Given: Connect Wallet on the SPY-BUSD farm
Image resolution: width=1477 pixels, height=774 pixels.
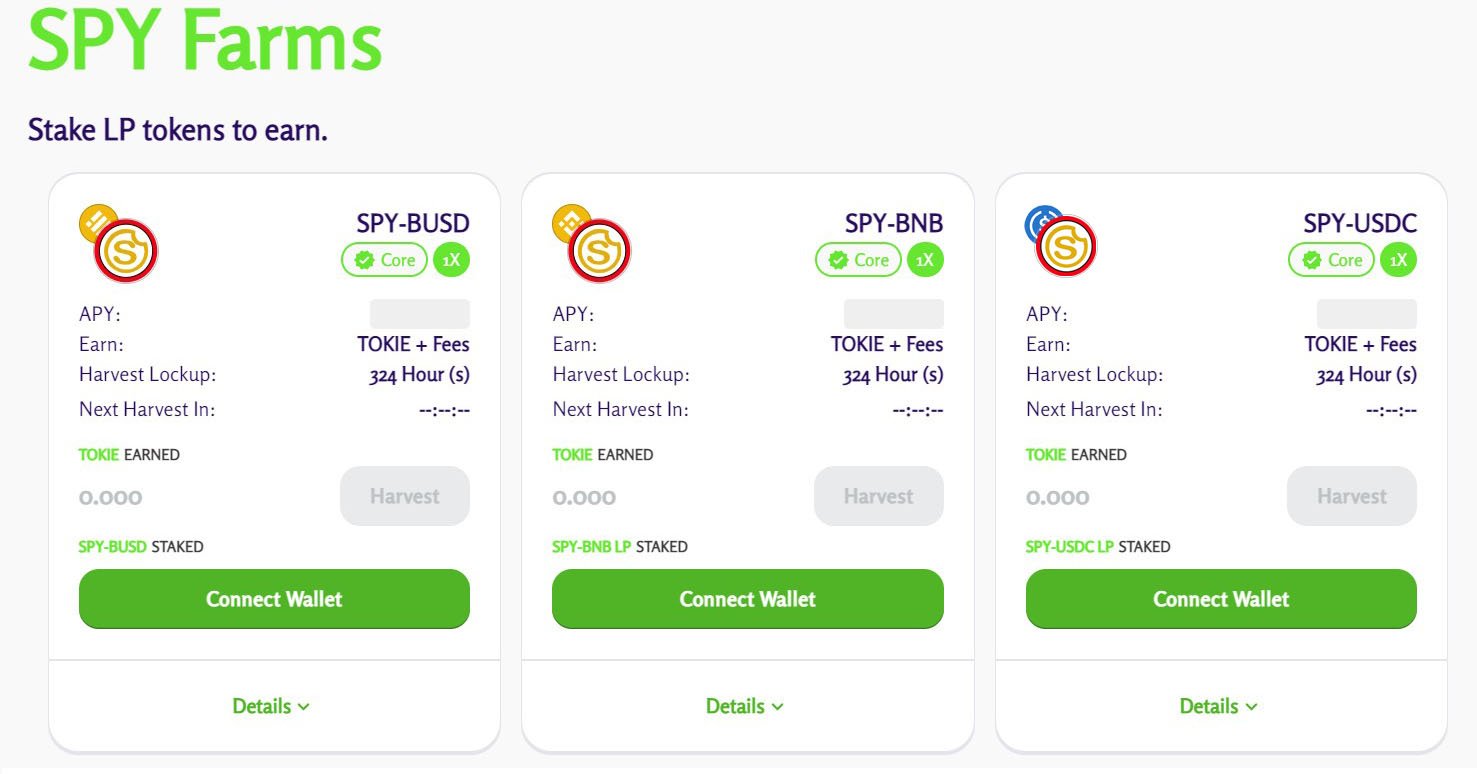Looking at the screenshot, I should point(274,599).
